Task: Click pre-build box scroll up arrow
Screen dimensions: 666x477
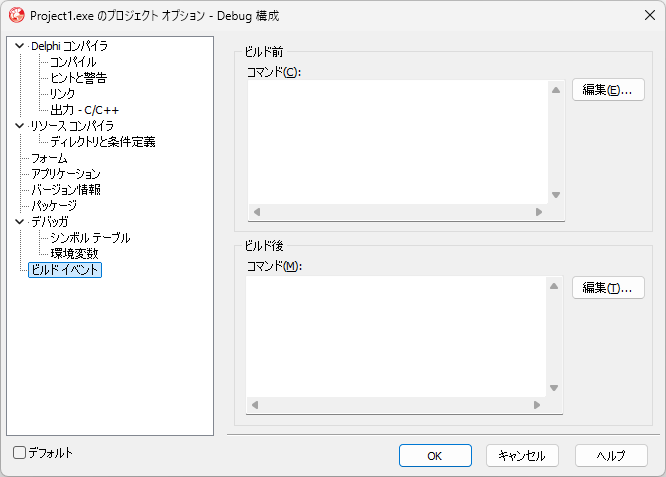Action: (556, 90)
